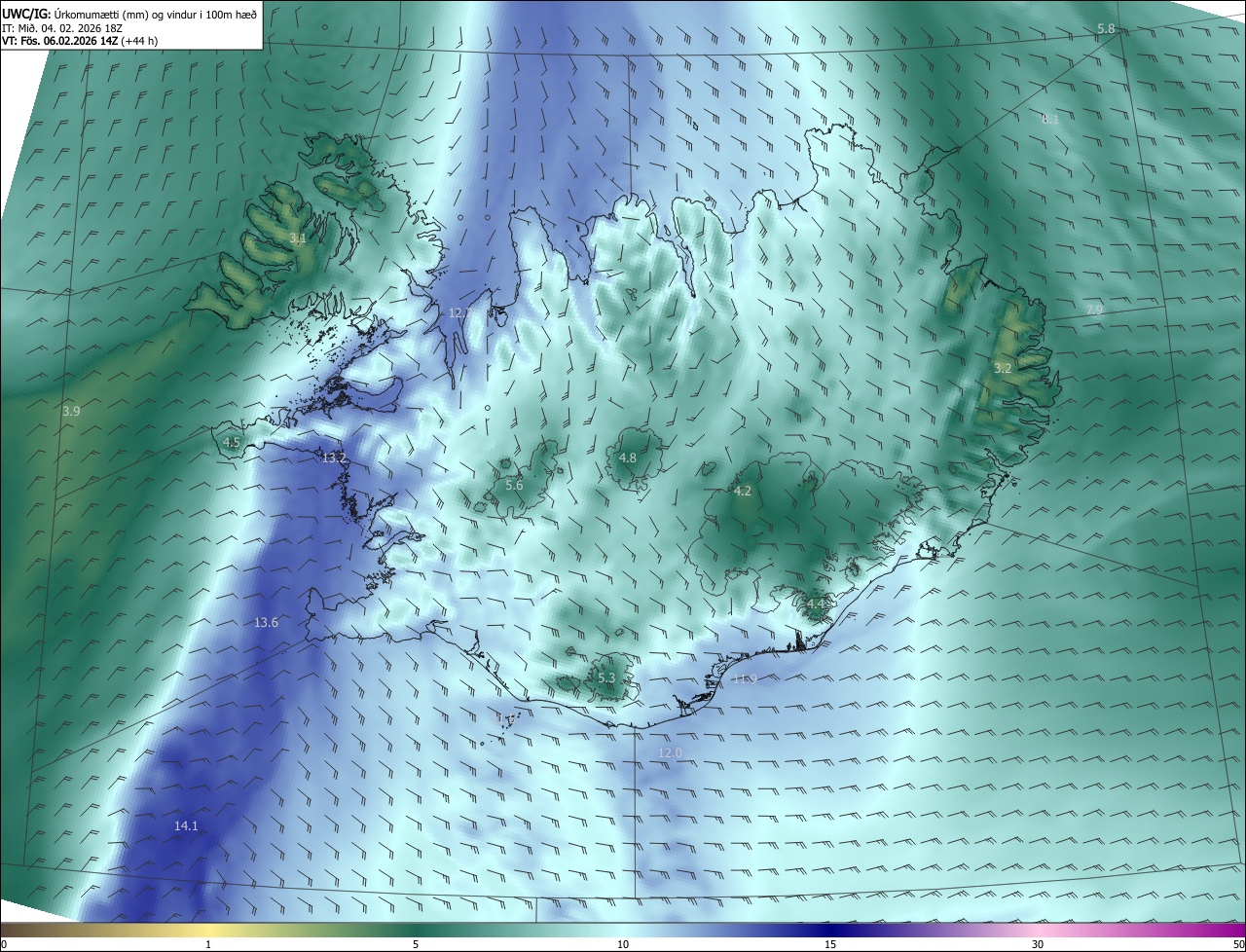
Task: Click the 'VT: Fös. 06.02.2026 14Z' valid time
Action: pos(59,41)
